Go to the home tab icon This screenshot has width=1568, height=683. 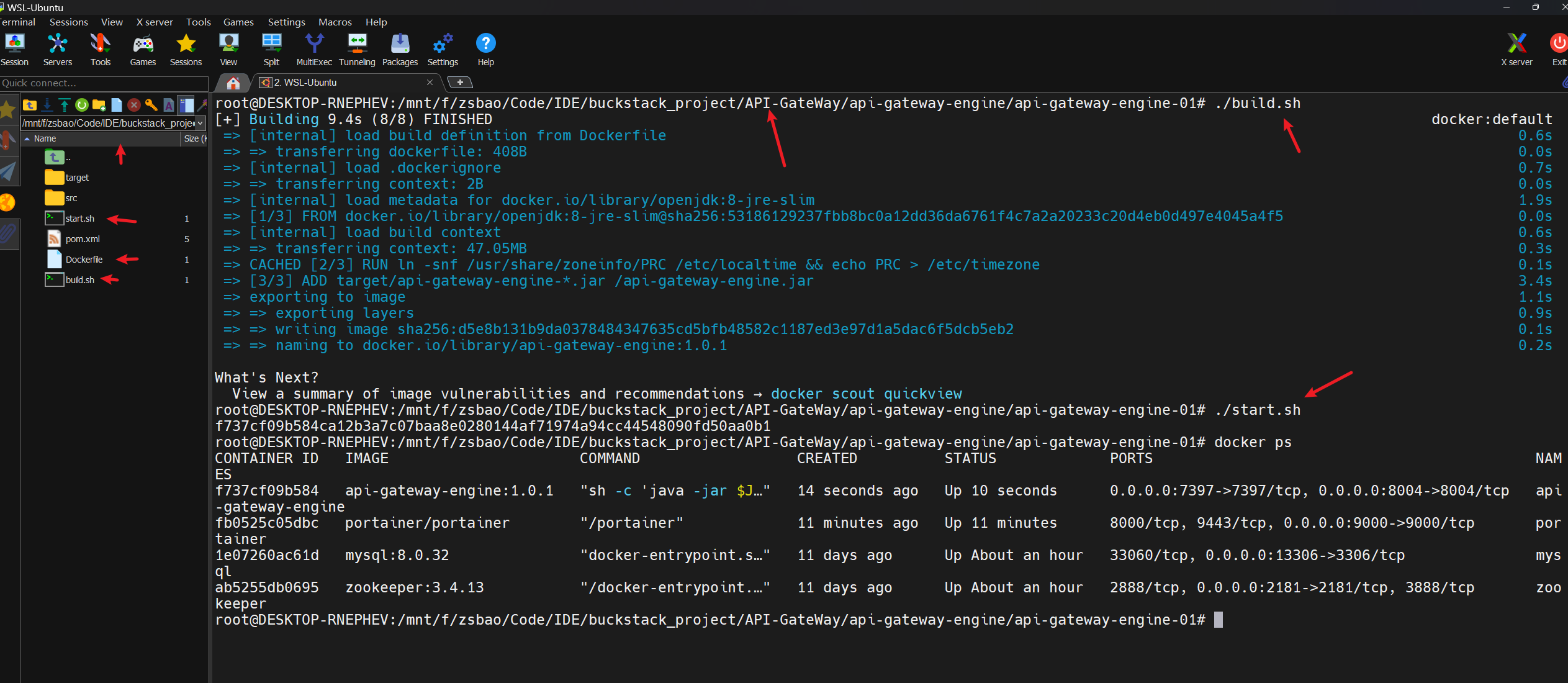pos(233,83)
